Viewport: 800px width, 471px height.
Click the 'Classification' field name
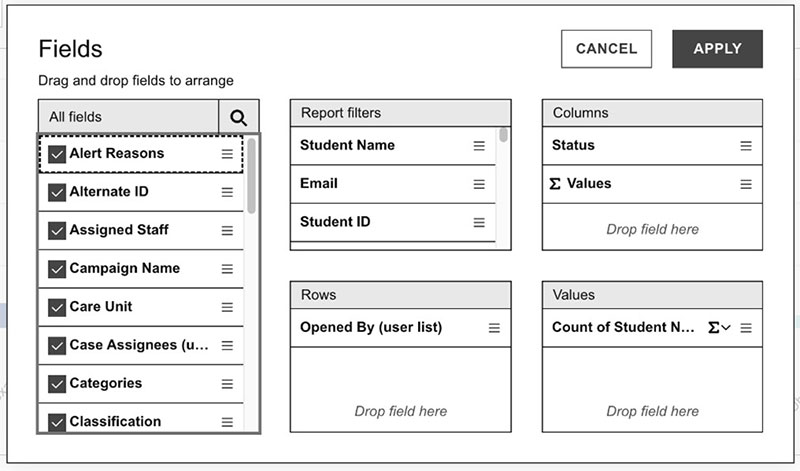point(115,421)
